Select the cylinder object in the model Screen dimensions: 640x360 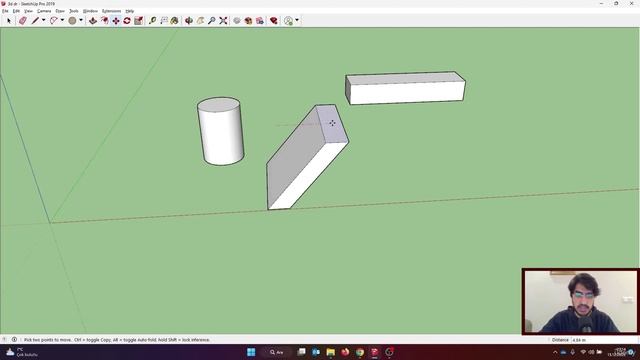(221, 131)
